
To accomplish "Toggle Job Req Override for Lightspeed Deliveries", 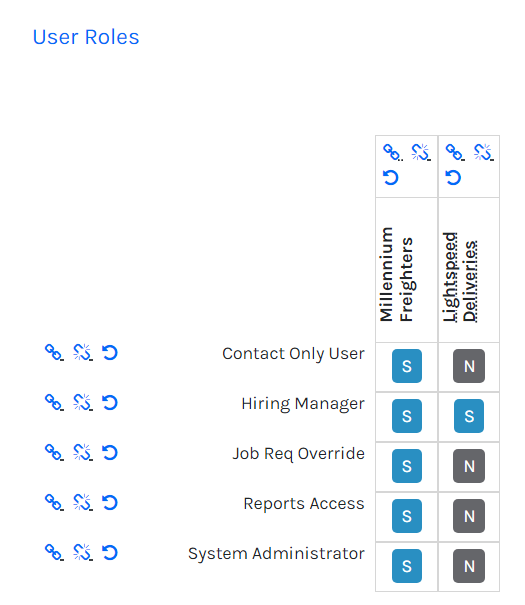I will tap(469, 466).
